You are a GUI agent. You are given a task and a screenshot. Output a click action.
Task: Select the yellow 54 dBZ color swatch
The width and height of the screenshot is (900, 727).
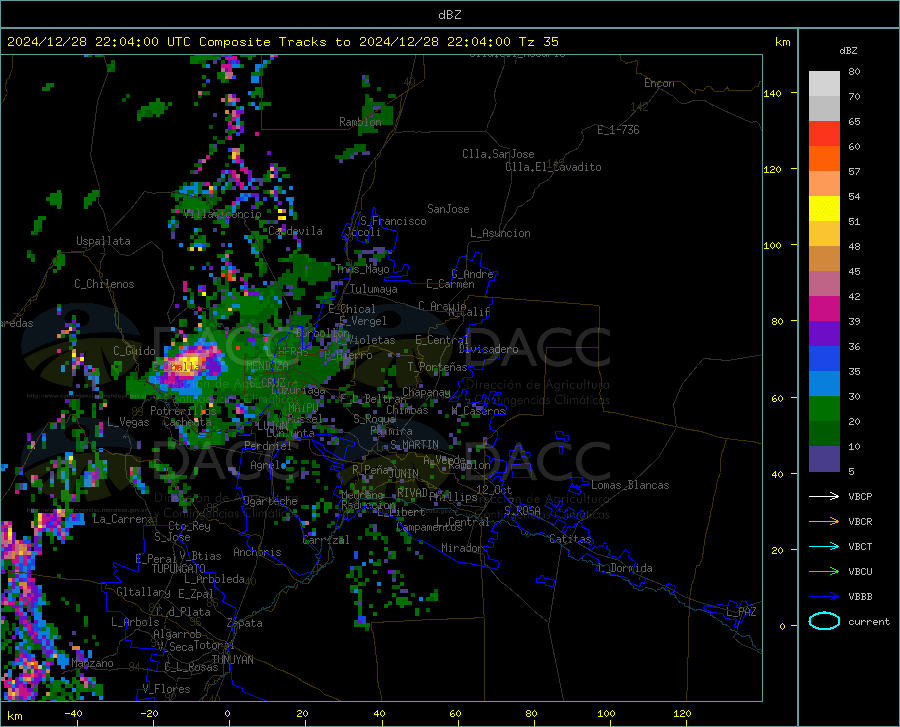(824, 208)
